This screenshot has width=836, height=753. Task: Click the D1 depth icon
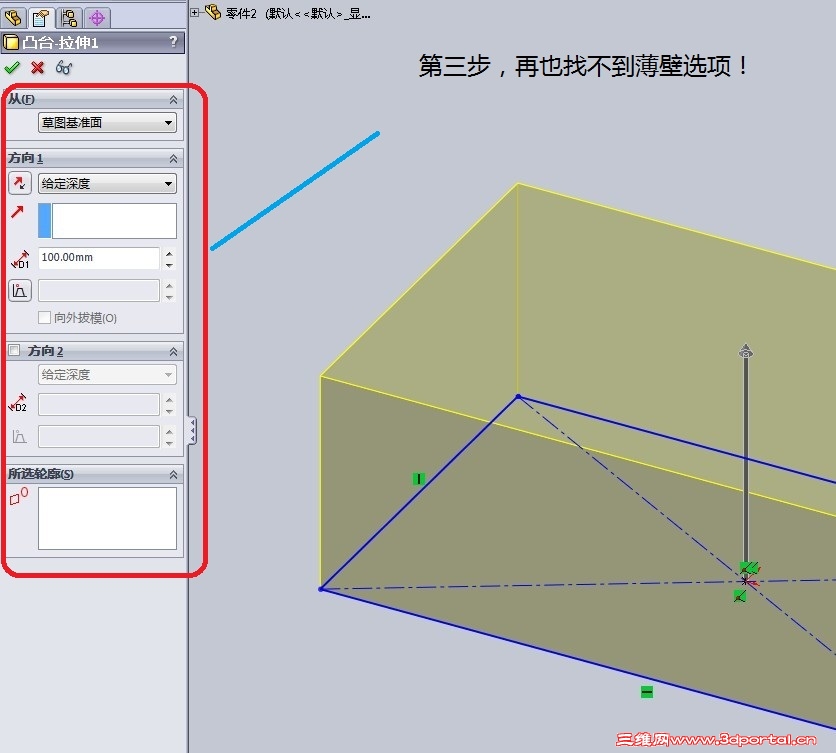point(20,259)
